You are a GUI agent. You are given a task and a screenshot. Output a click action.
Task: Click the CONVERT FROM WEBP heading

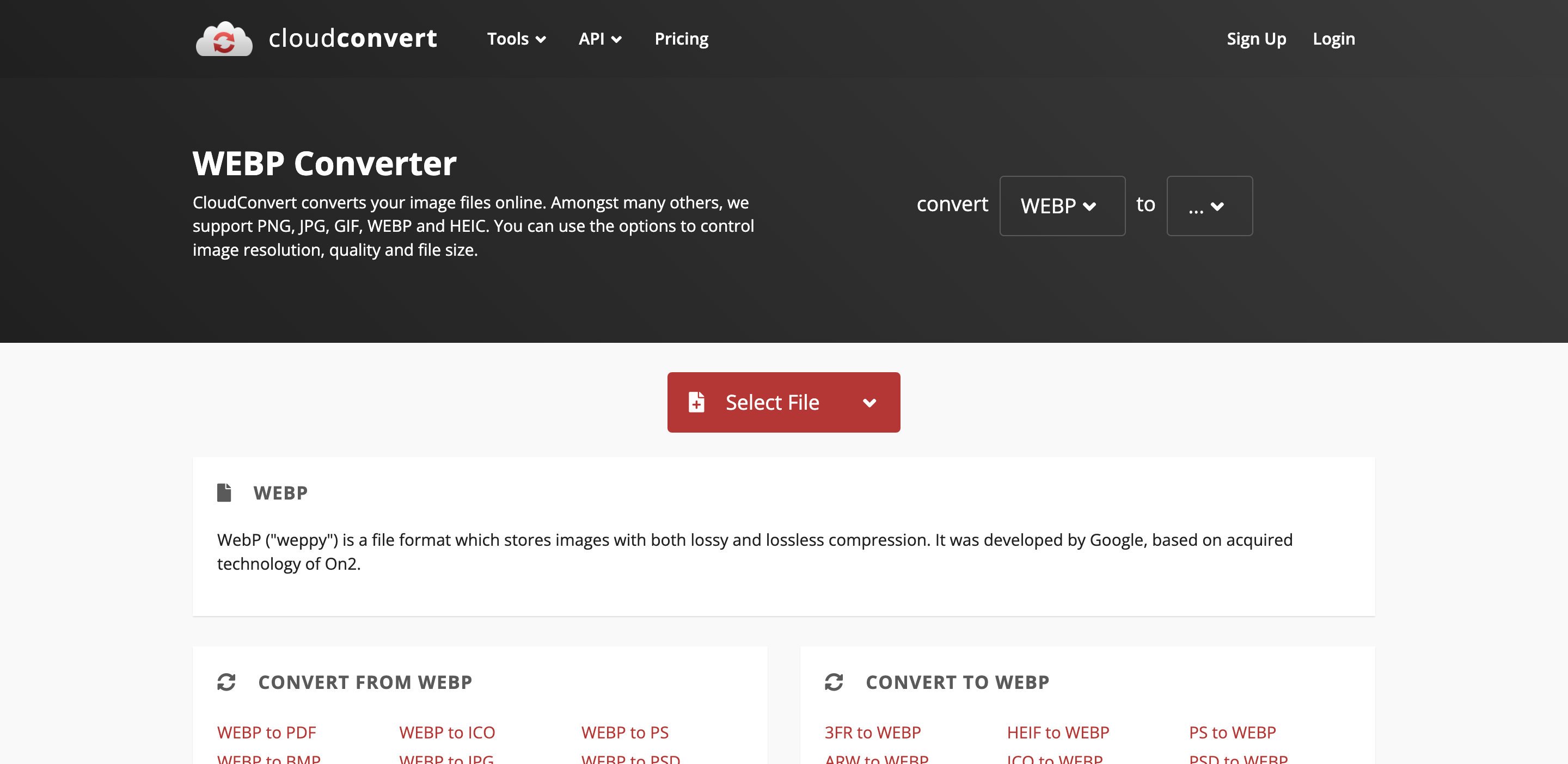tap(365, 682)
